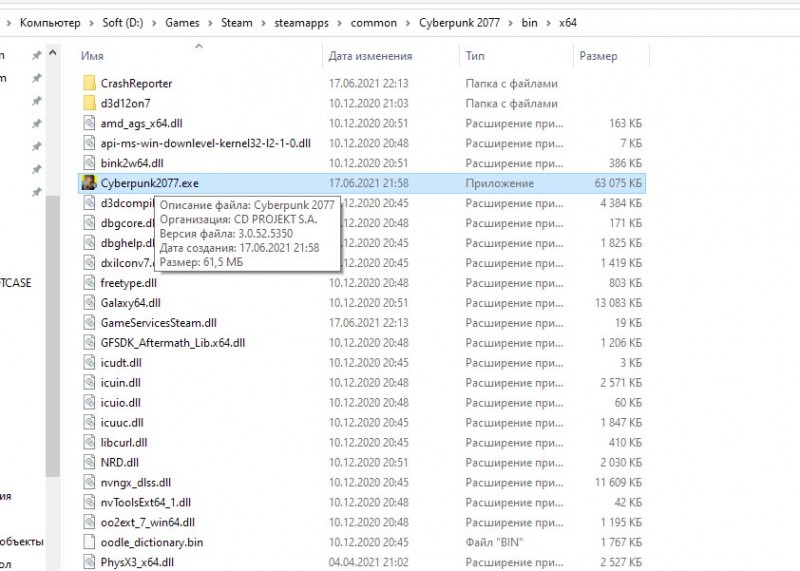Click the d3dcompiler file icon
Image resolution: width=800 pixels, height=571 pixels.
click(x=89, y=203)
